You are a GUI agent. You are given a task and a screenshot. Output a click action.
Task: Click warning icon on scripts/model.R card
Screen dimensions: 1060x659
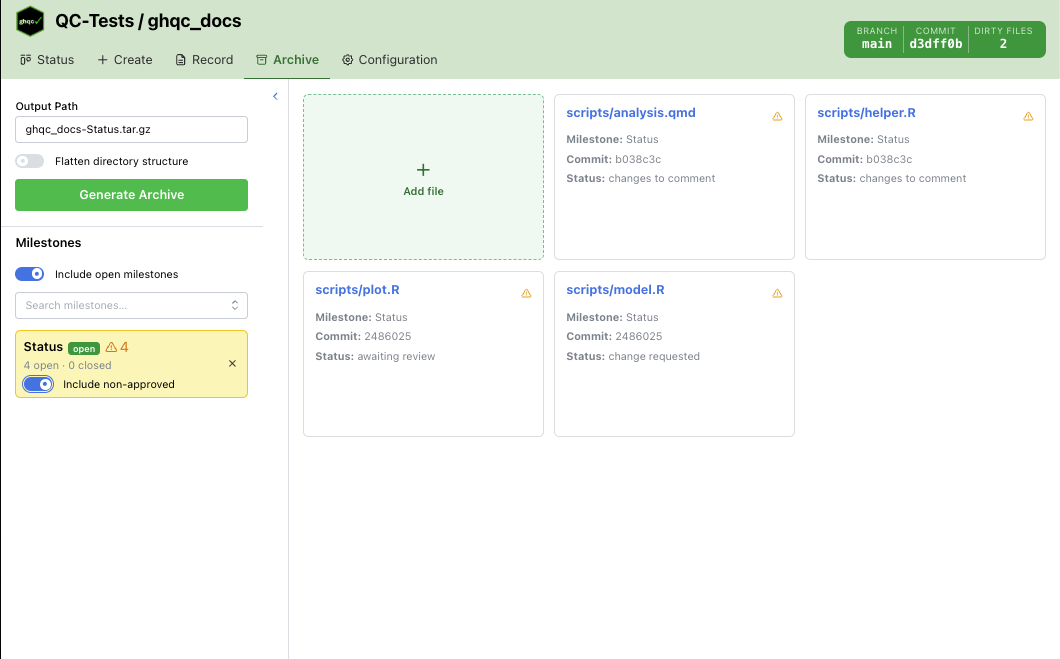(777, 293)
